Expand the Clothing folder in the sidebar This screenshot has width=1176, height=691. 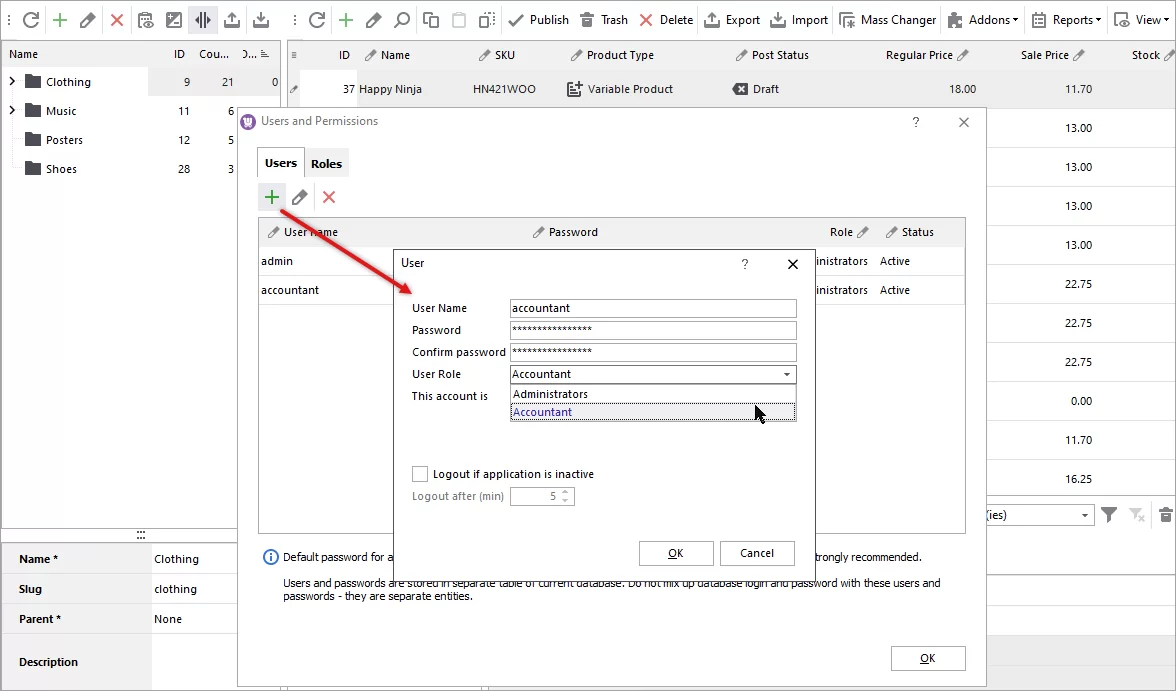click(11, 81)
